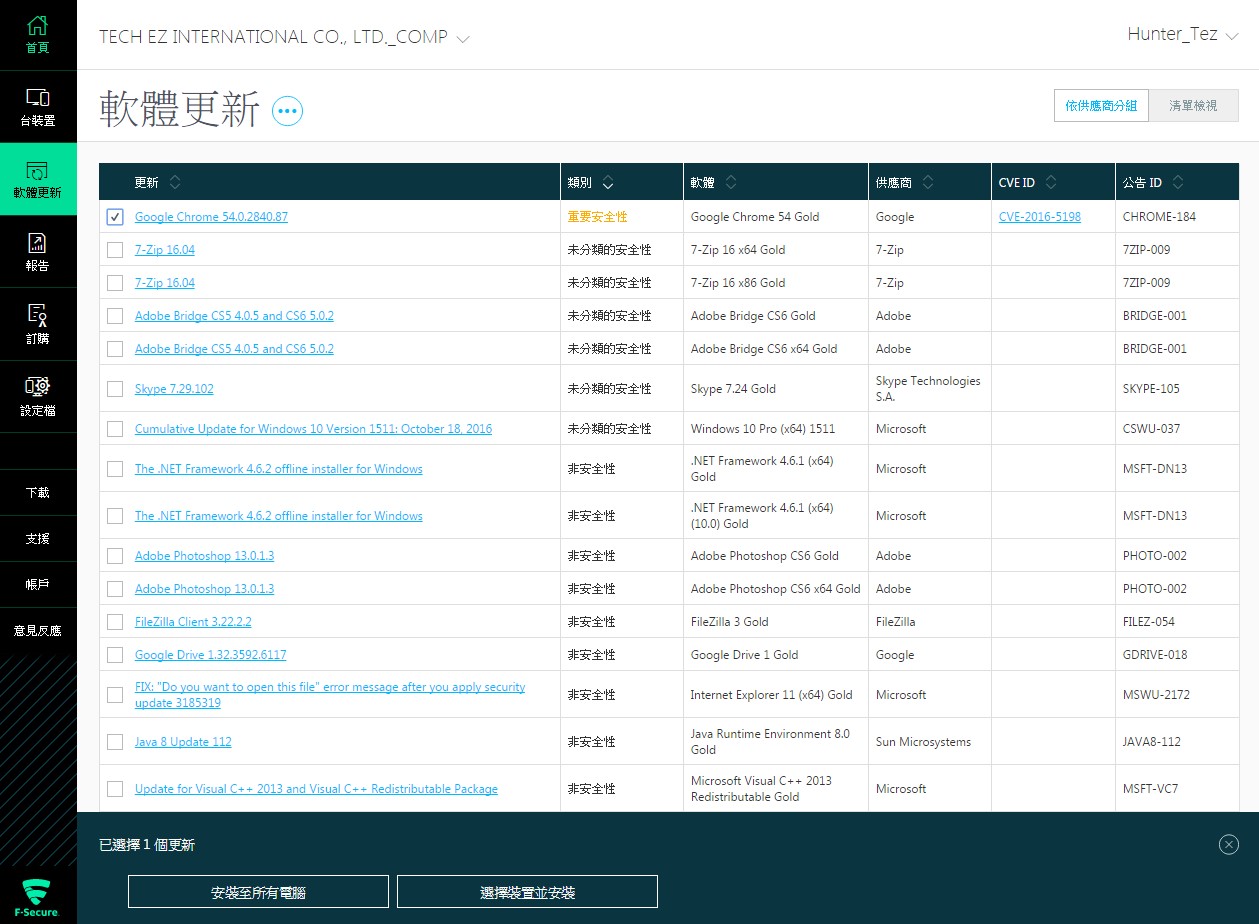The width and height of the screenshot is (1259, 924).
Task: Switch to 清單檢視 list view
Action: 1194,106
